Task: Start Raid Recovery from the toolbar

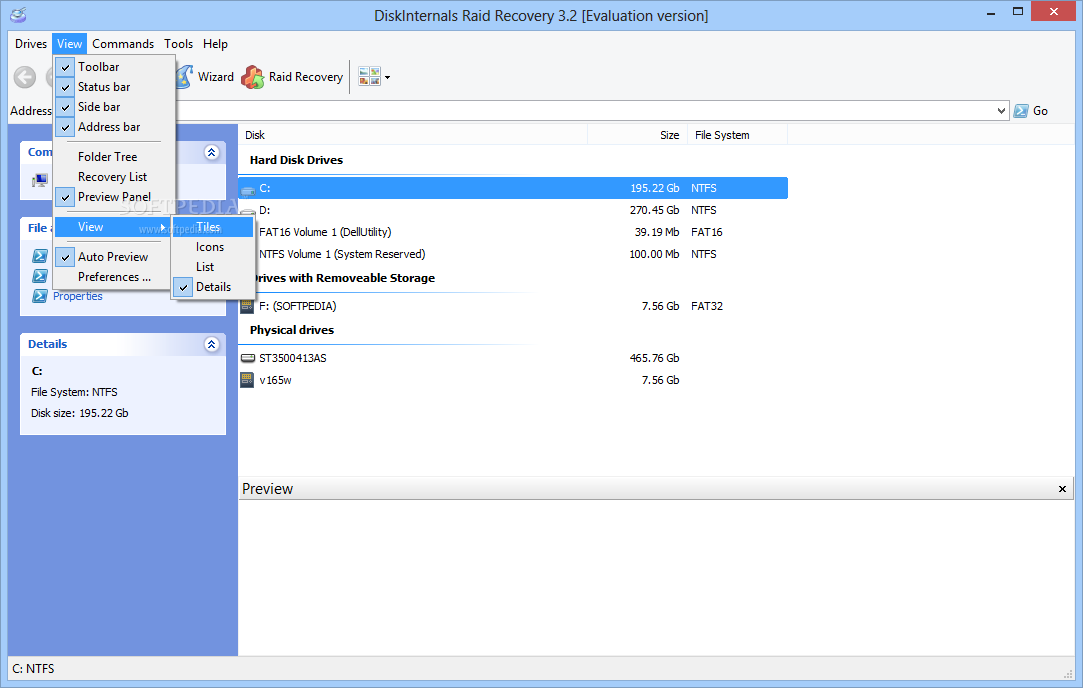Action: click(x=292, y=77)
